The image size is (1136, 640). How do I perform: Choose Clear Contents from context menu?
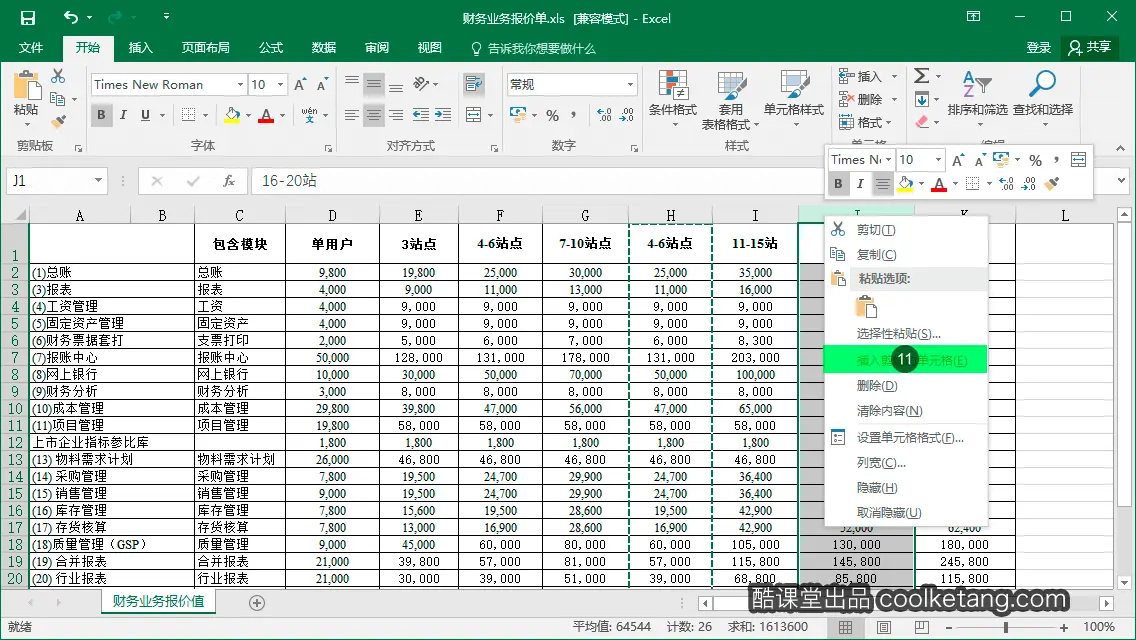(906, 411)
